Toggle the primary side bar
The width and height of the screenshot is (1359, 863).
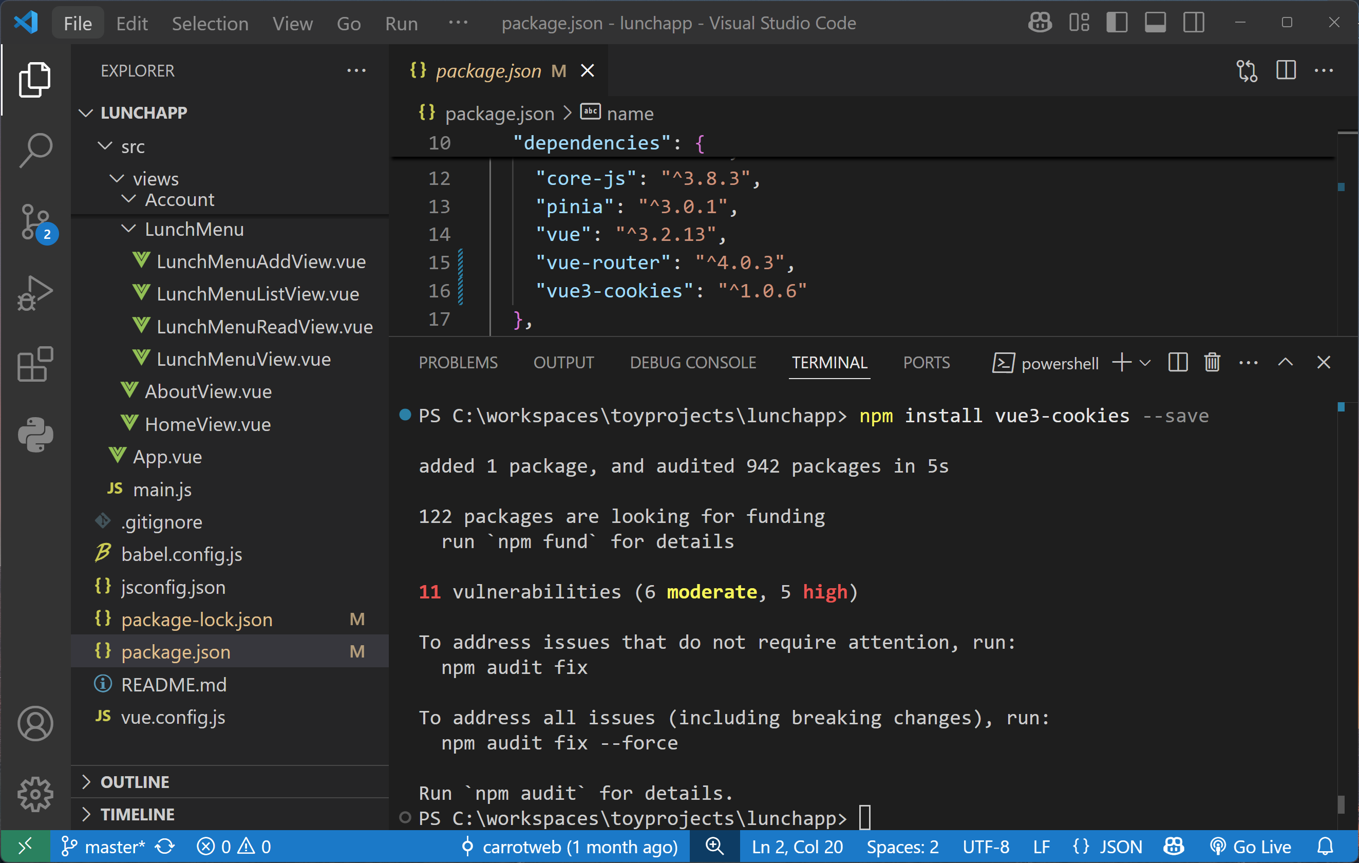tap(1117, 22)
